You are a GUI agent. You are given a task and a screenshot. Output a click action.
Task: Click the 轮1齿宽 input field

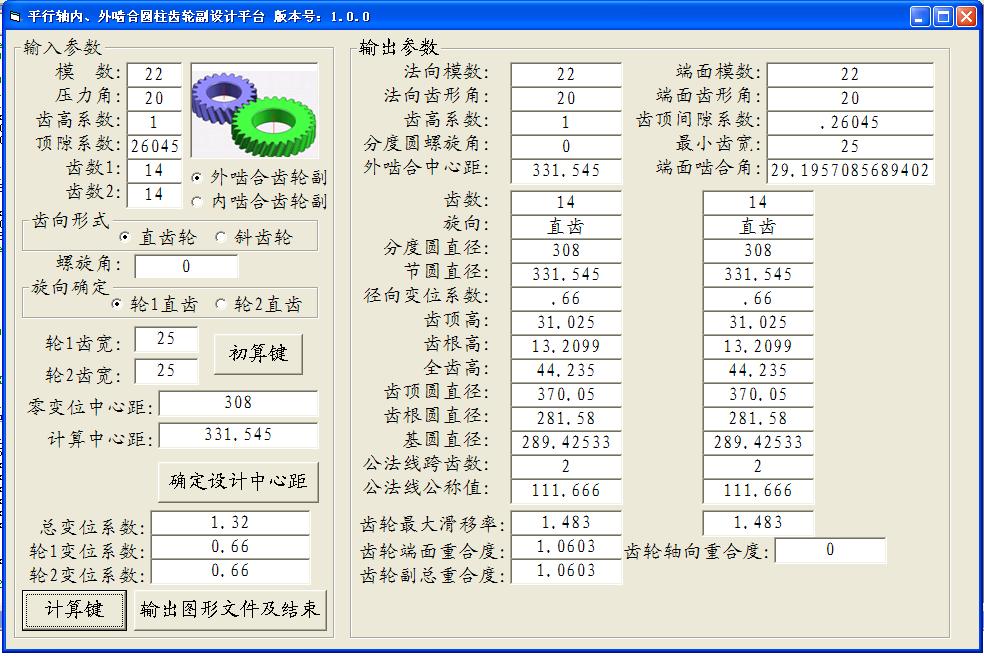166,339
